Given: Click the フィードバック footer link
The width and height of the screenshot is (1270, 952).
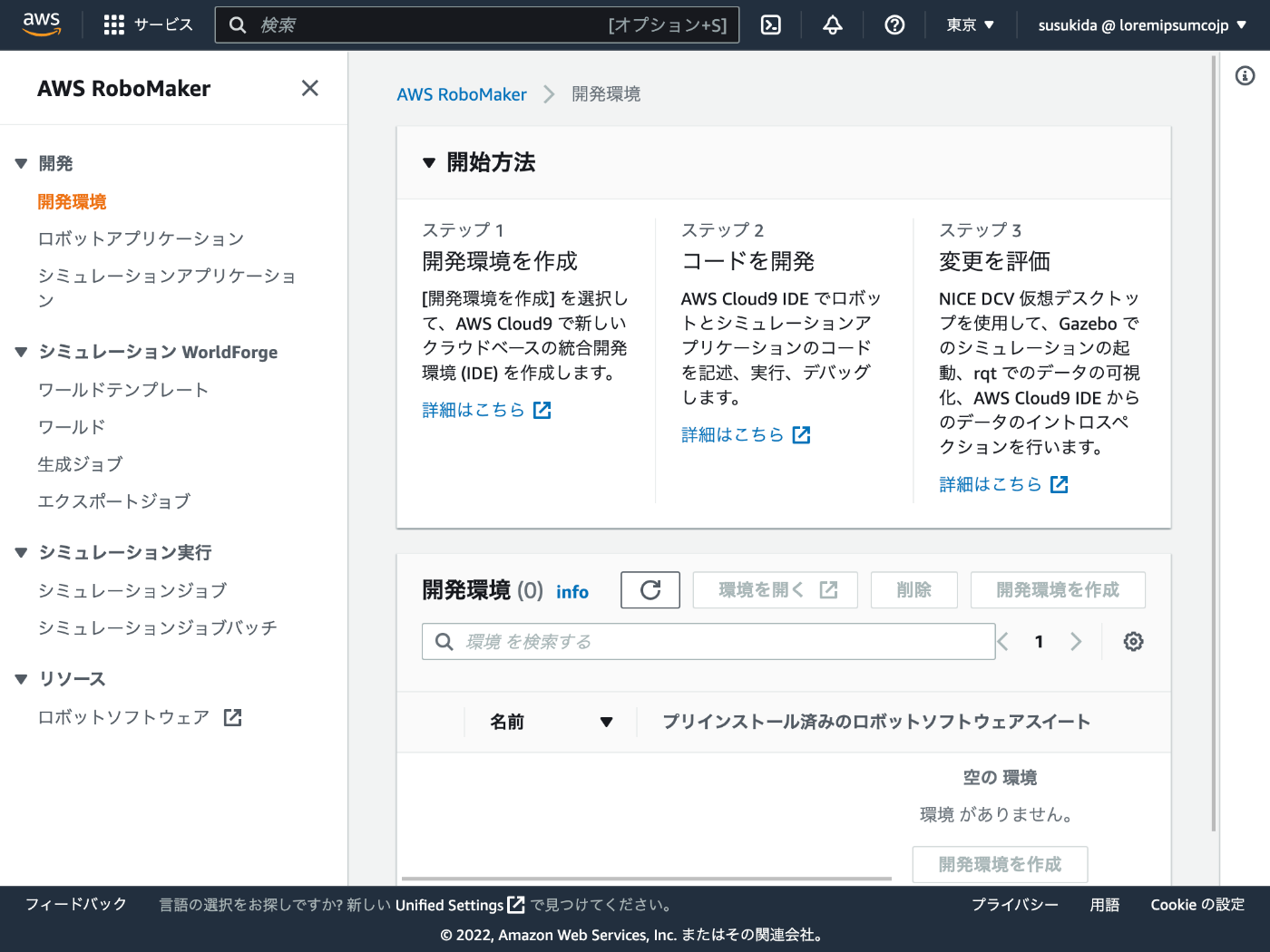Looking at the screenshot, I should coord(76,905).
